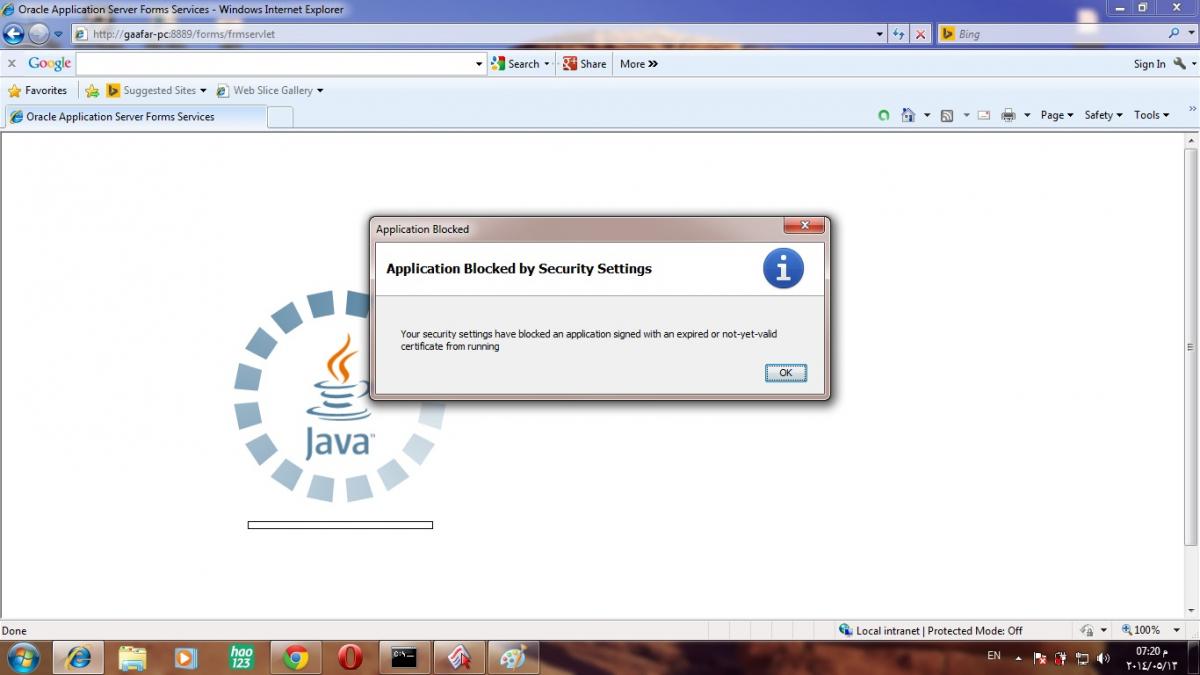Click the Google toolbar search input field
1200x675 pixels.
[275, 63]
